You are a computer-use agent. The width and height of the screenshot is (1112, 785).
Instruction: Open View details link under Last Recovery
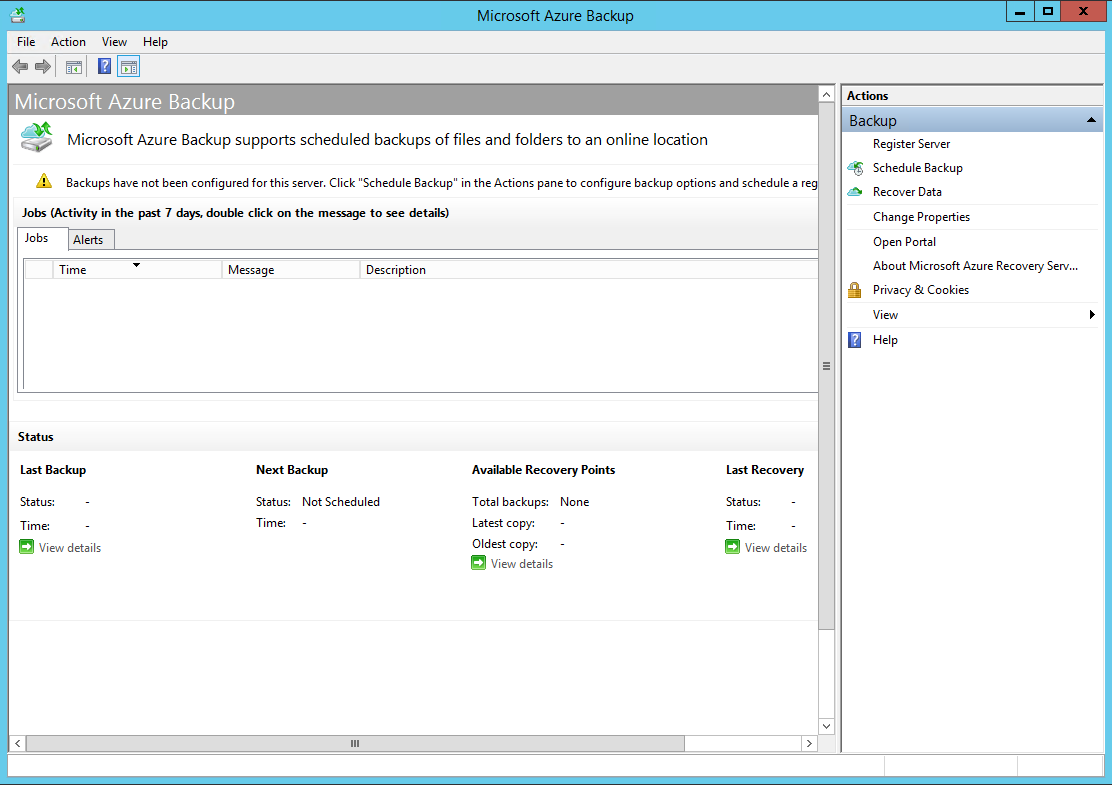(776, 547)
